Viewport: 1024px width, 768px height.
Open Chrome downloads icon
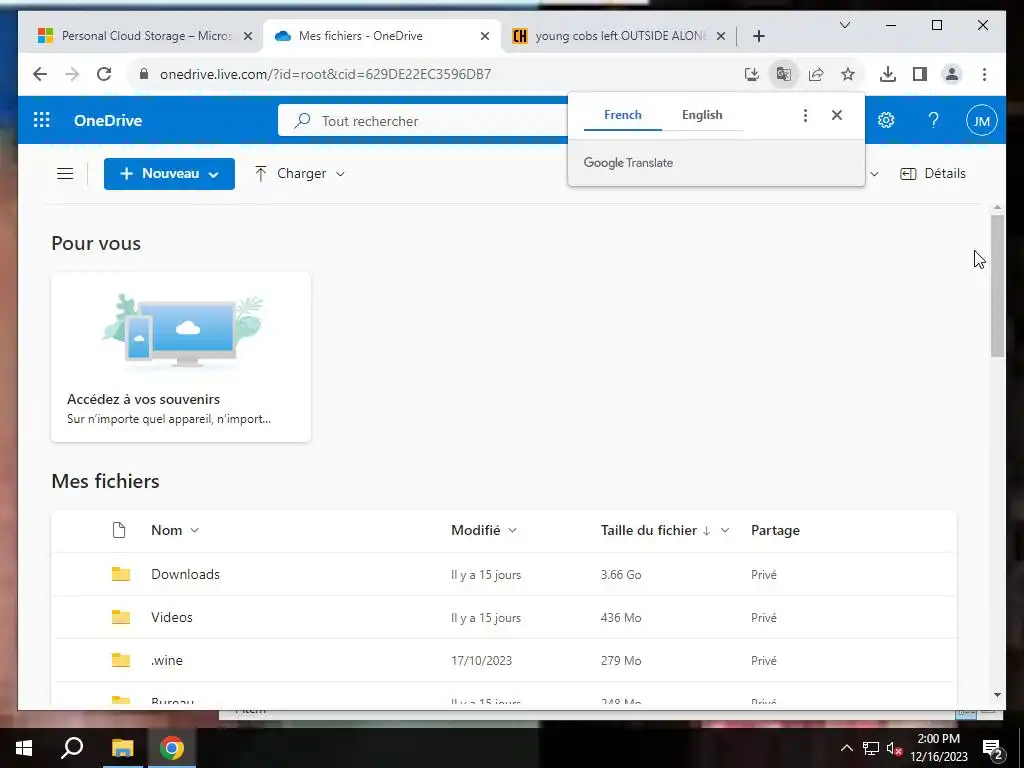tap(888, 74)
